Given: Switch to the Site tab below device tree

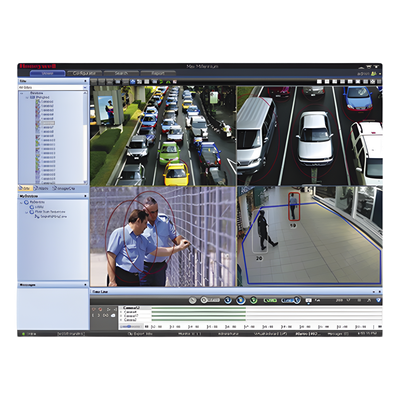Looking at the screenshot, I should click(x=25, y=189).
